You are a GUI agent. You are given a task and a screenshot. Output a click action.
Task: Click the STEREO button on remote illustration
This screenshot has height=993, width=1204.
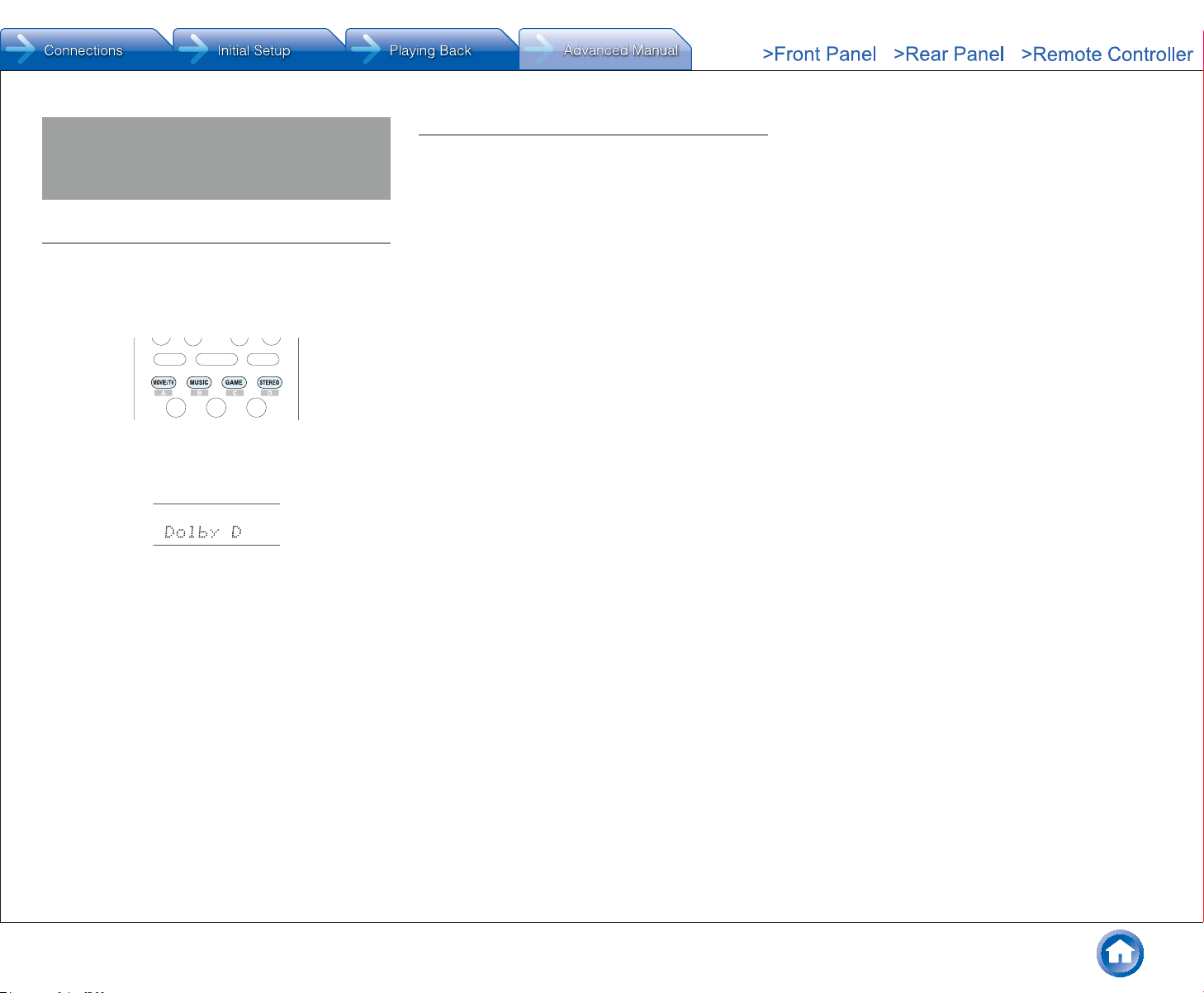tap(269, 382)
